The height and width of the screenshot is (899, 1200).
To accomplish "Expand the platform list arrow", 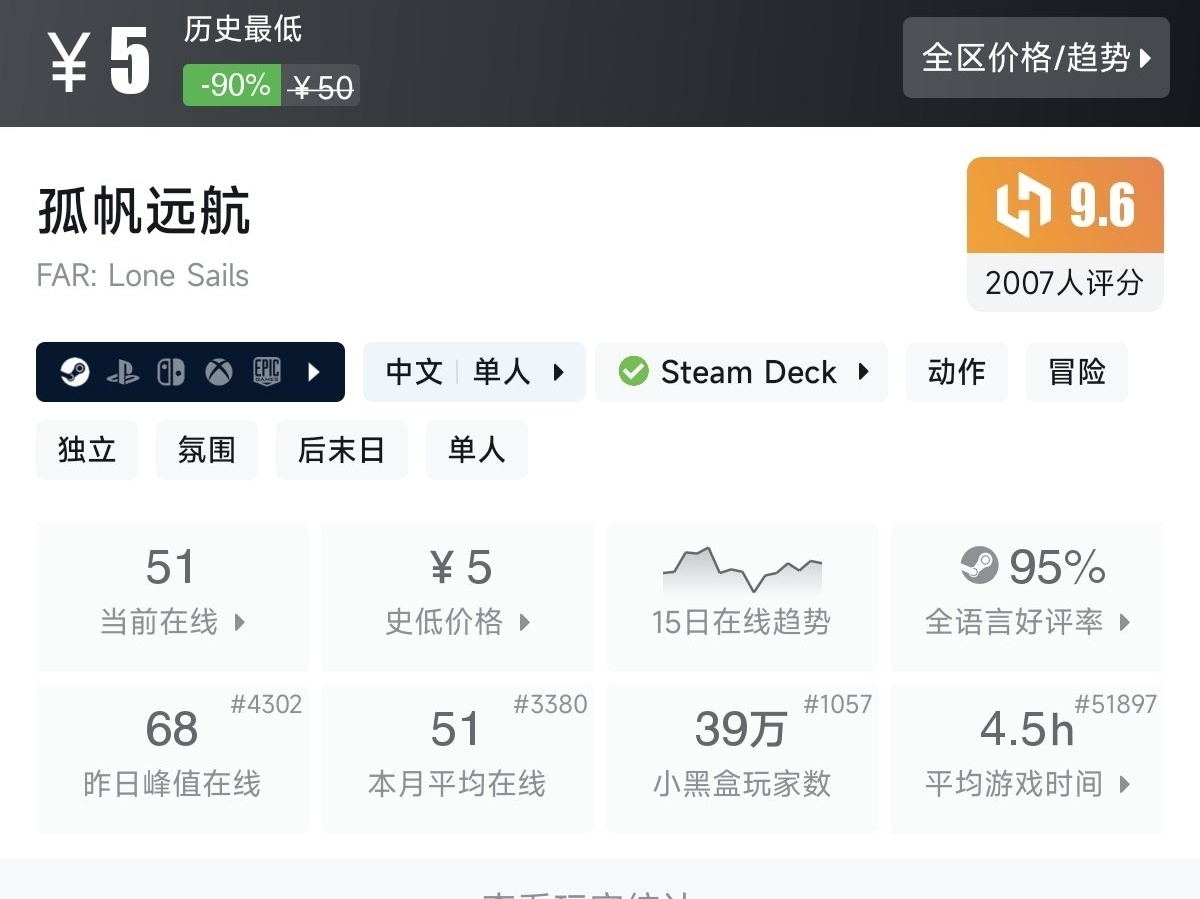I will 316,372.
